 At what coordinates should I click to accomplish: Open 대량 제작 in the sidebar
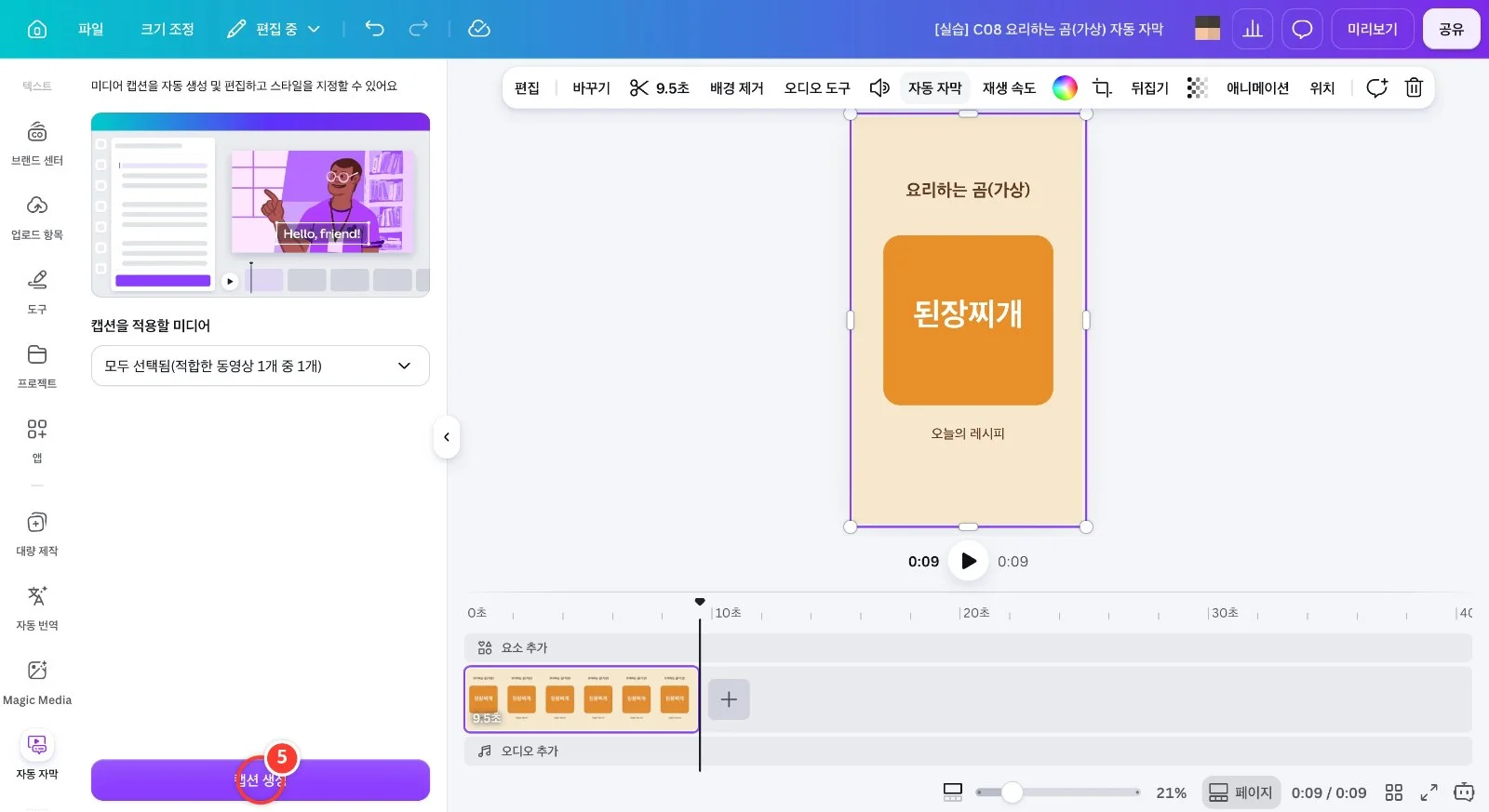37,534
